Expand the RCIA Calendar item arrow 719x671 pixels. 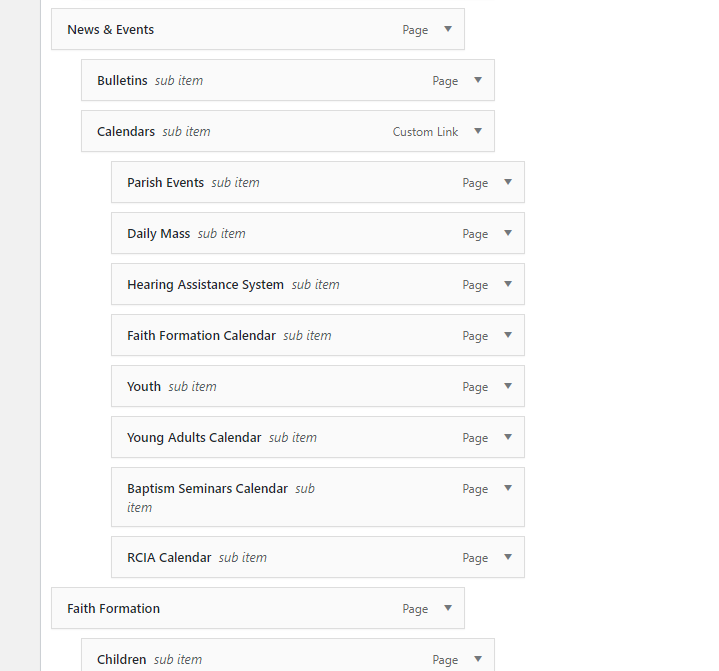click(508, 557)
